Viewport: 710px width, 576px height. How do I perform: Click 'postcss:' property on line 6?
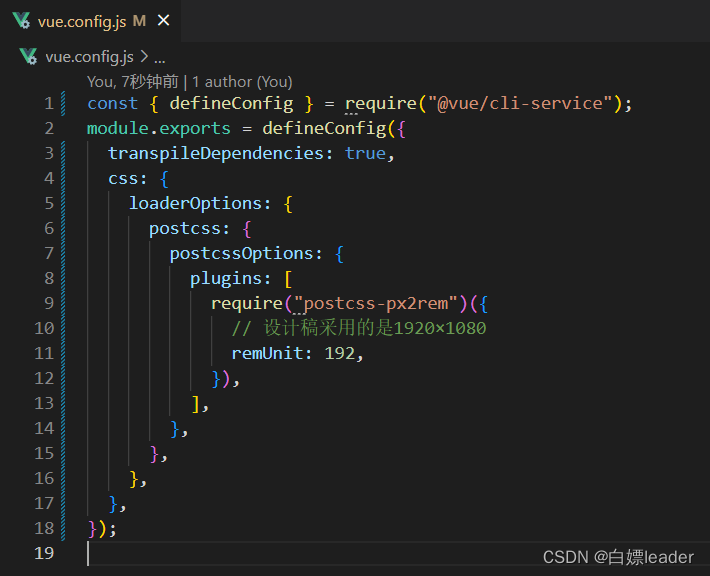click(x=189, y=229)
